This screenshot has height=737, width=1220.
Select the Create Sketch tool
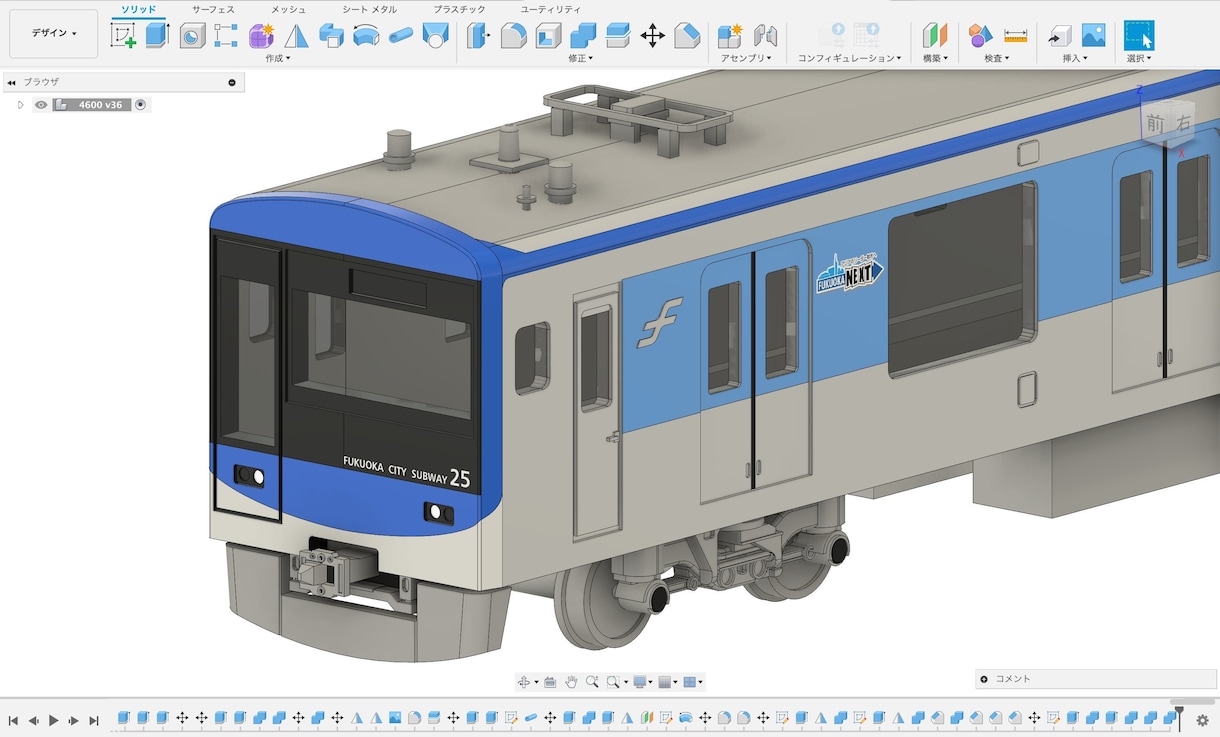(x=123, y=36)
